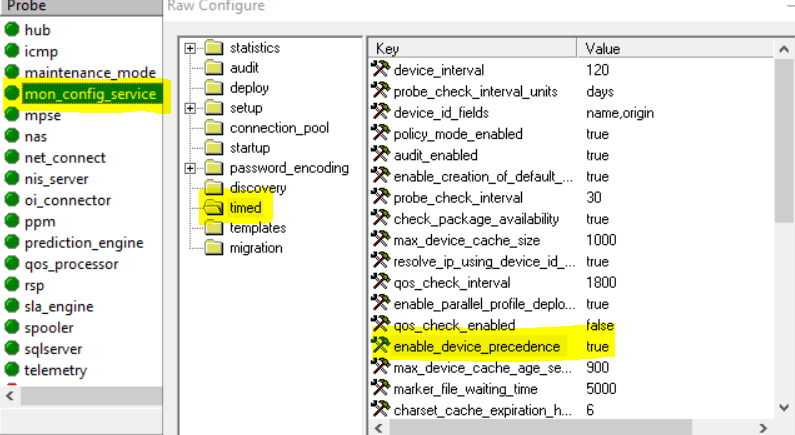Click the green status icon beside nas probe

click(12, 136)
